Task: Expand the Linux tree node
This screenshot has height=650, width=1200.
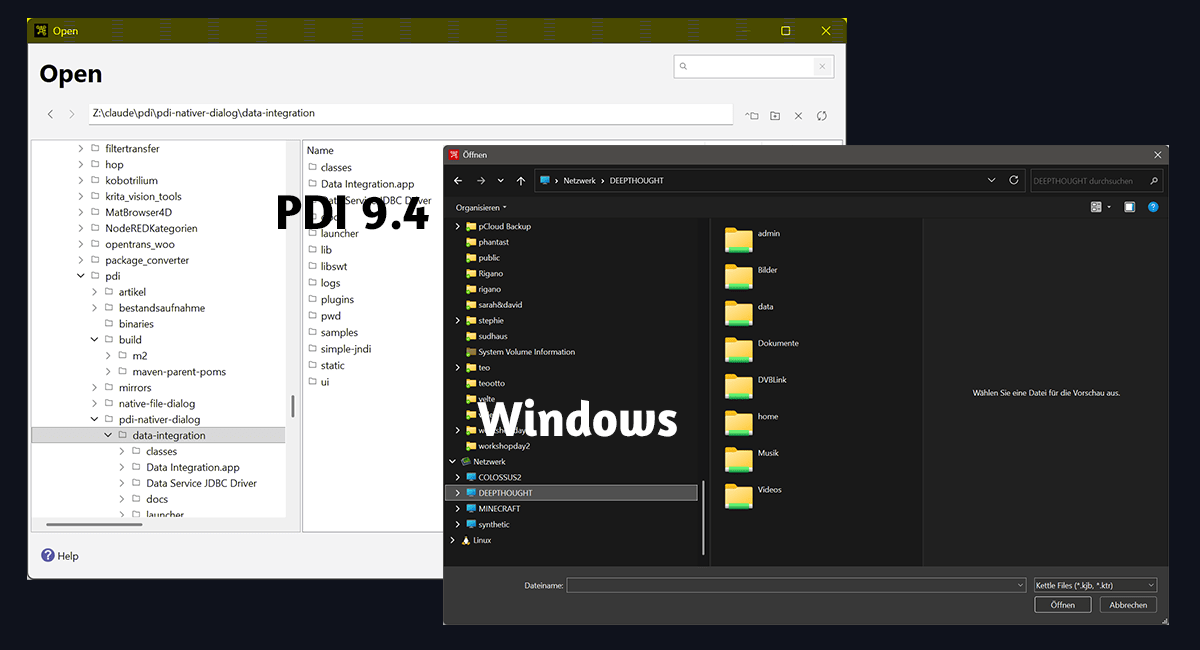Action: click(x=452, y=540)
